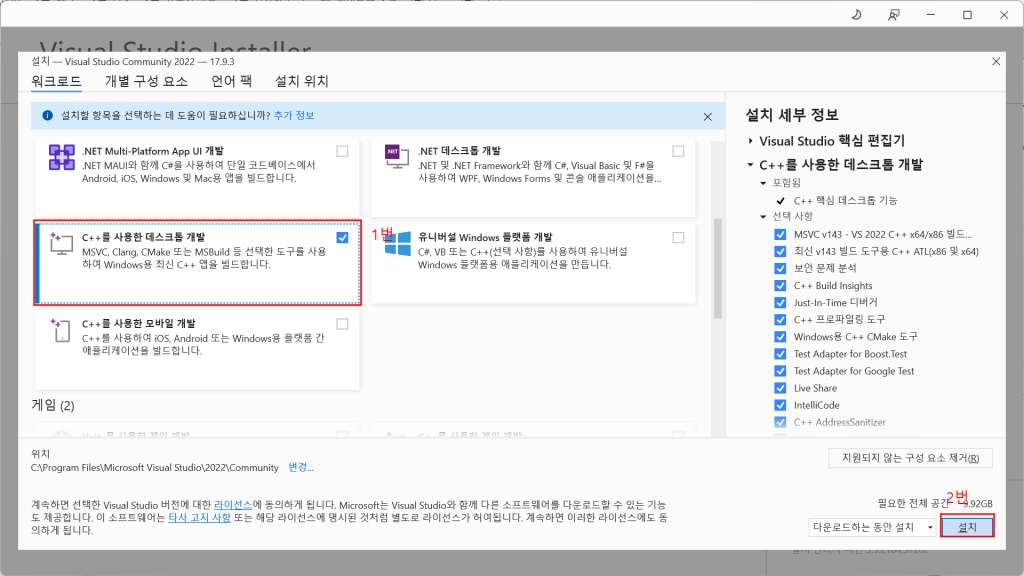Open the feedback icon in title bar
The height and width of the screenshot is (576, 1024).
[893, 14]
